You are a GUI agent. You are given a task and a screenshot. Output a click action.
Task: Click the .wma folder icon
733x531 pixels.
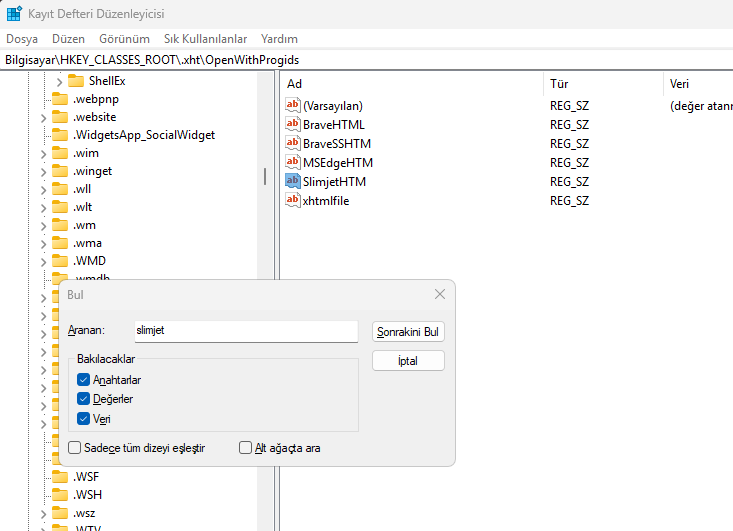tap(60, 243)
